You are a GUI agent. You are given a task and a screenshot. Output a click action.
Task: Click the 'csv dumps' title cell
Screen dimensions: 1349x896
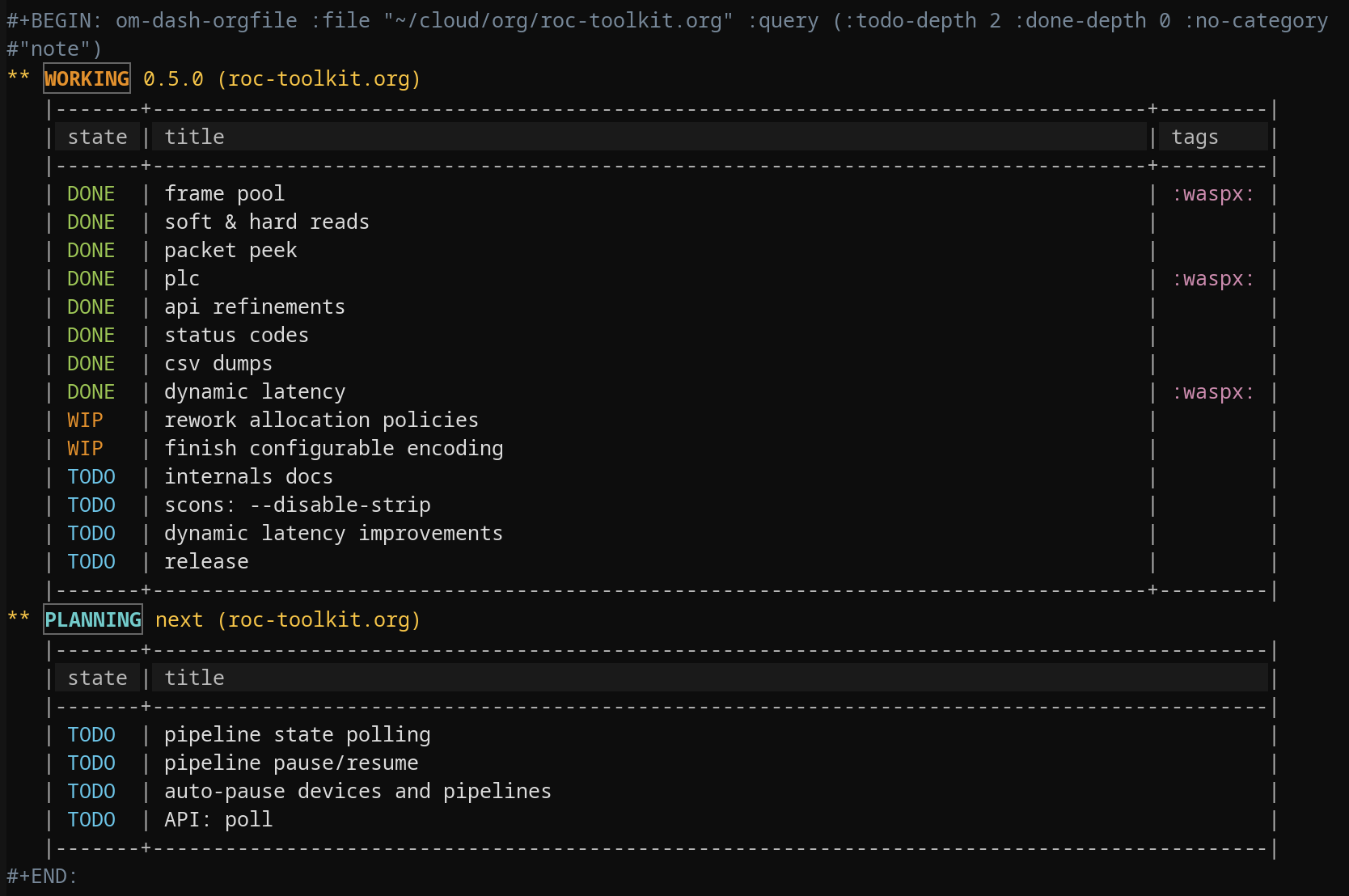pyautogui.click(x=218, y=363)
